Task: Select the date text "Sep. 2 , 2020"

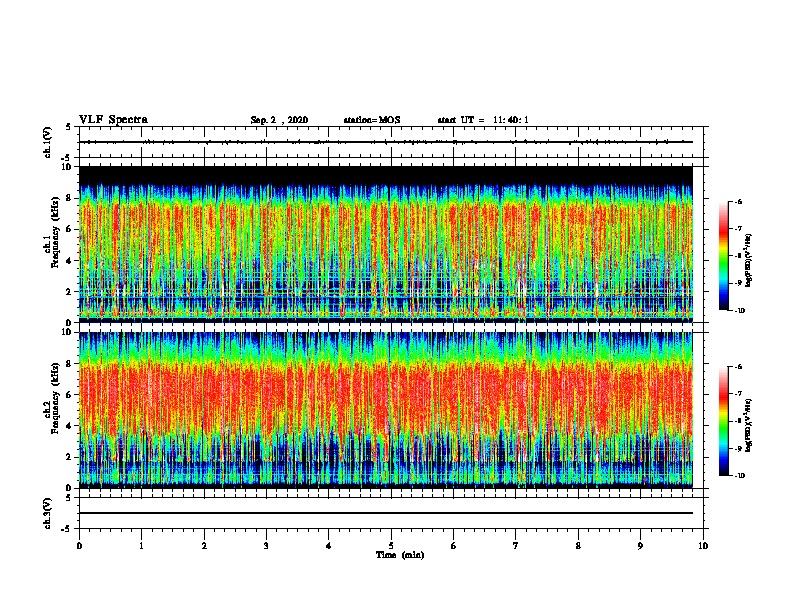Action: coord(279,120)
